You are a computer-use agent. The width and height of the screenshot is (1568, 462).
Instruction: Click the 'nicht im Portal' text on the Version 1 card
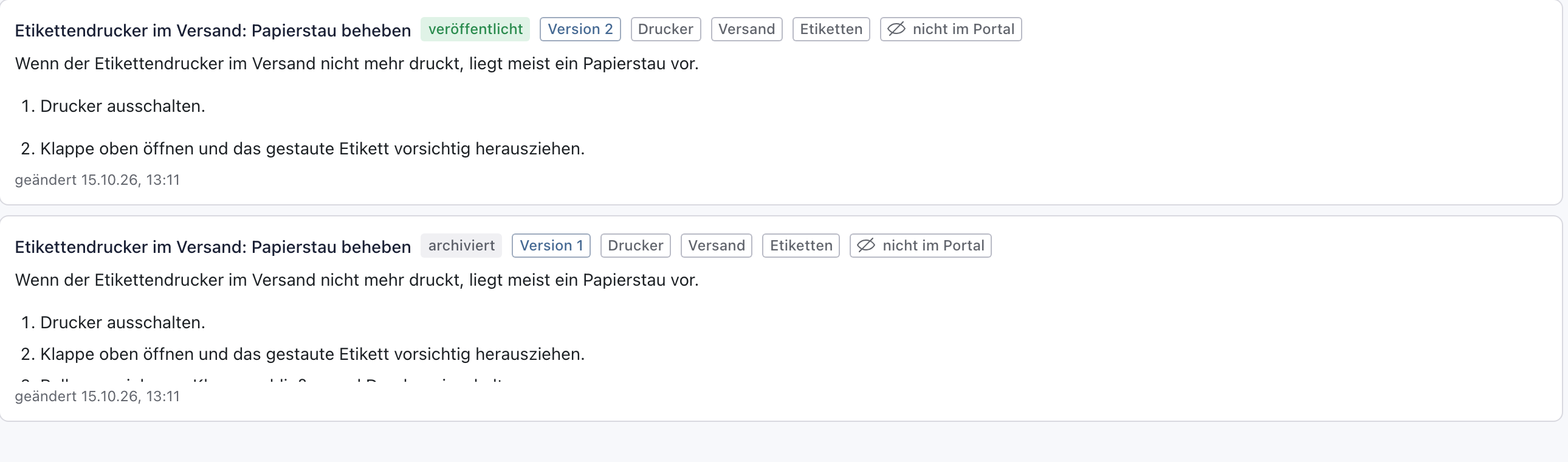(x=932, y=246)
